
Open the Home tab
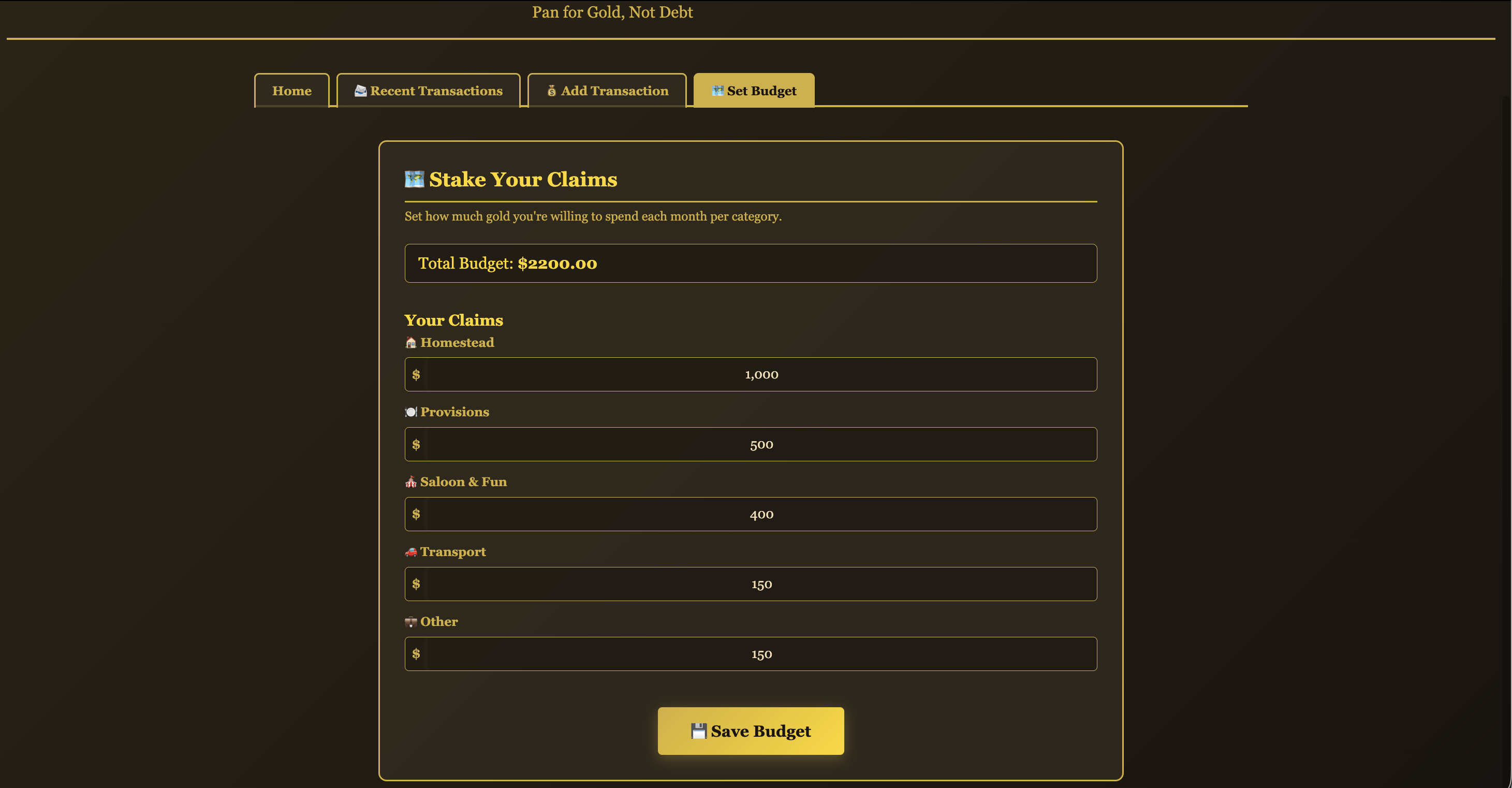pyautogui.click(x=292, y=91)
